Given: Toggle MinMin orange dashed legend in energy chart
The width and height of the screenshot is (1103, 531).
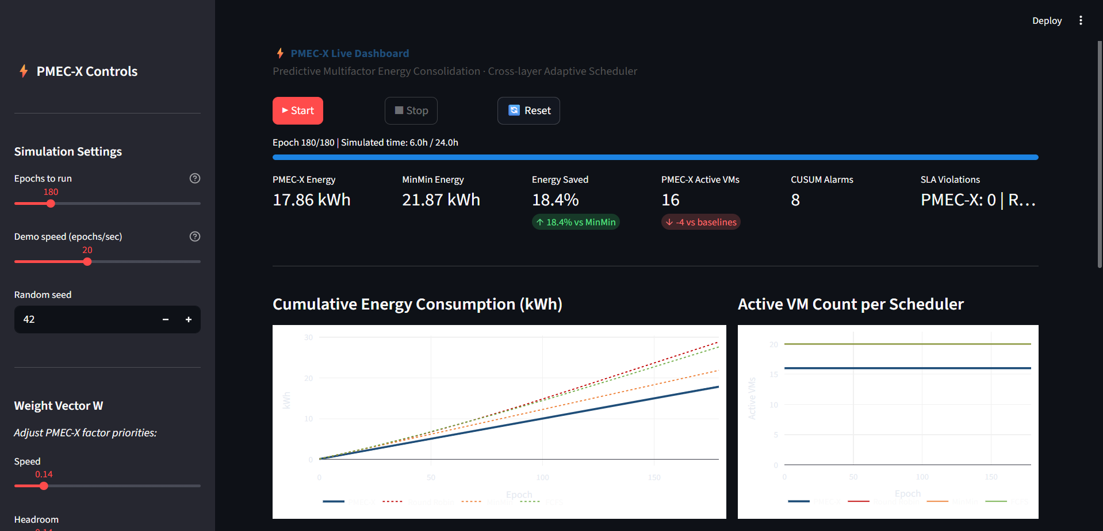Looking at the screenshot, I should pyautogui.click(x=487, y=501).
